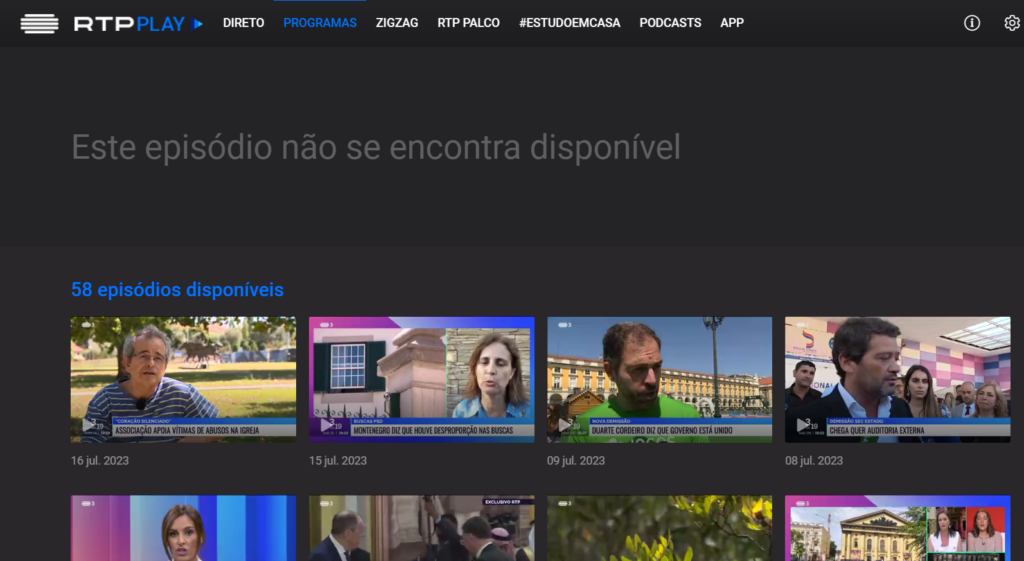Screen dimensions: 1024x561
Task: Select the PROGRAMAS menu item
Action: [320, 23]
